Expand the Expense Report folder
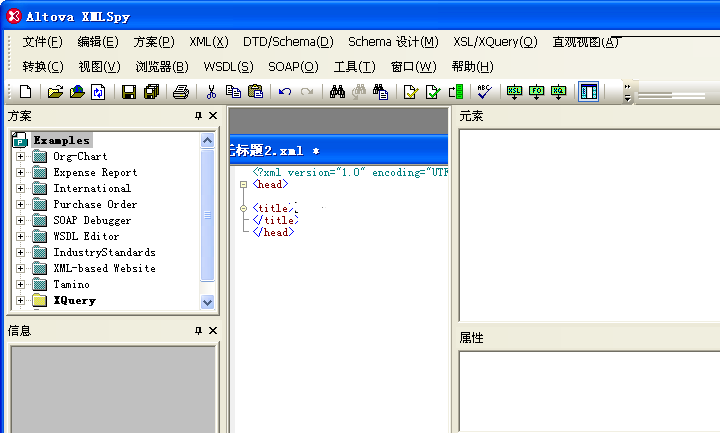Screen dimensions: 720x433 [20, 172]
